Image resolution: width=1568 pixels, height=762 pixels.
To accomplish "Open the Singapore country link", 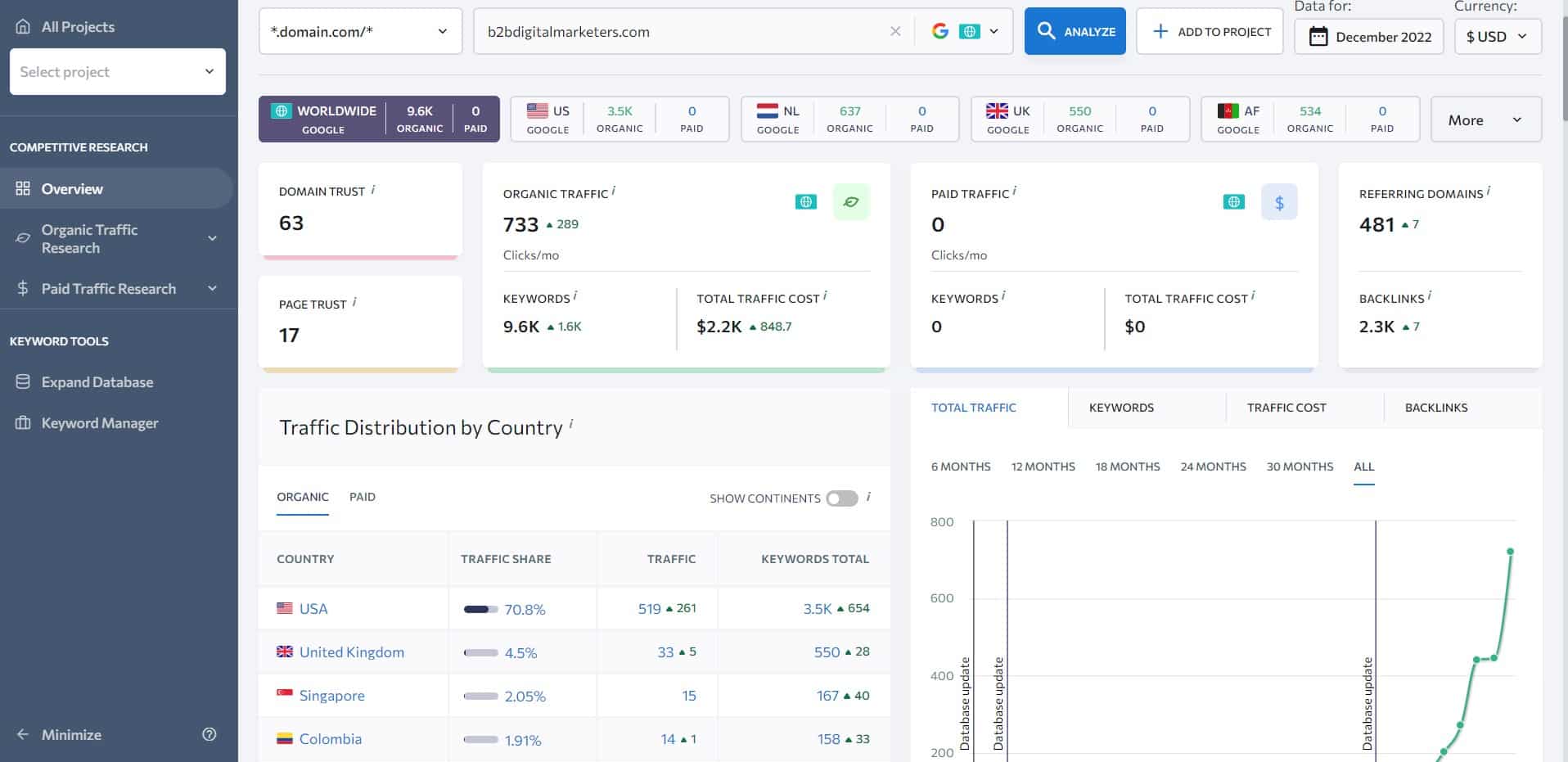I will (332, 695).
